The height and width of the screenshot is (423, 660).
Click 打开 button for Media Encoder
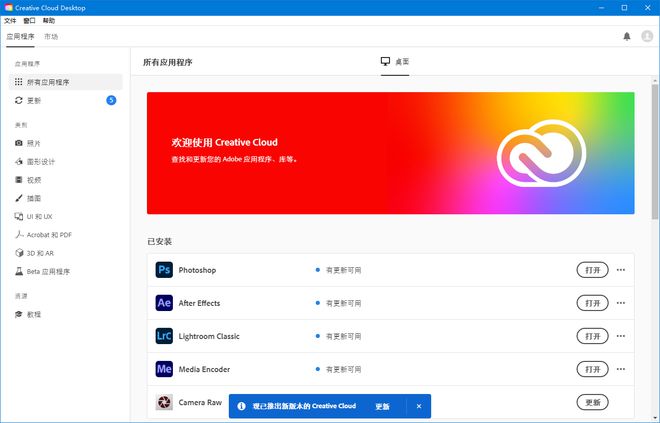point(592,369)
